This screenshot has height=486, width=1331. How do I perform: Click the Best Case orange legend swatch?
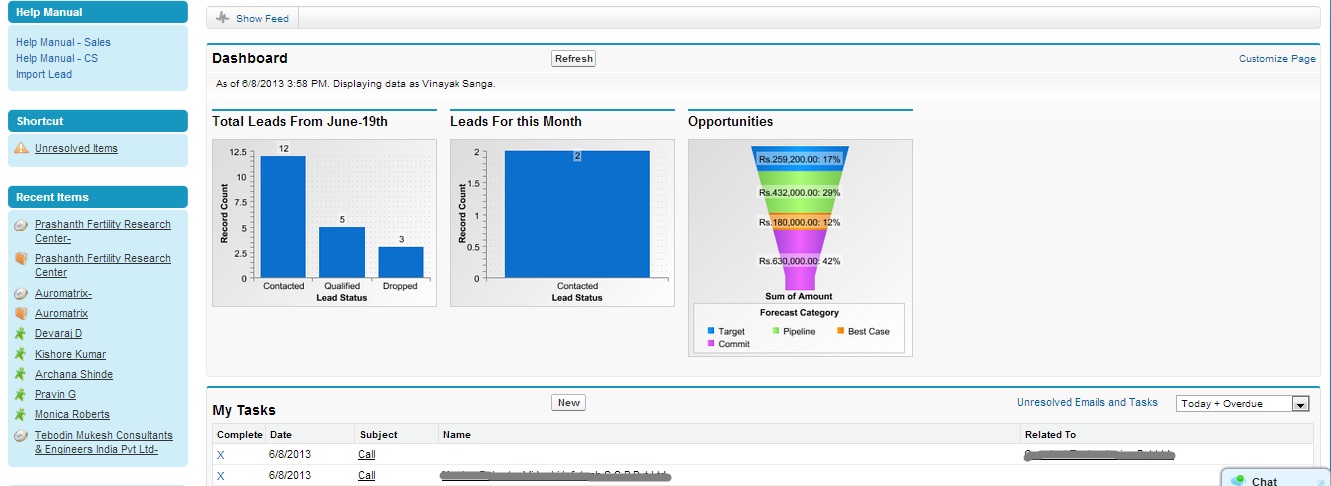pos(840,331)
